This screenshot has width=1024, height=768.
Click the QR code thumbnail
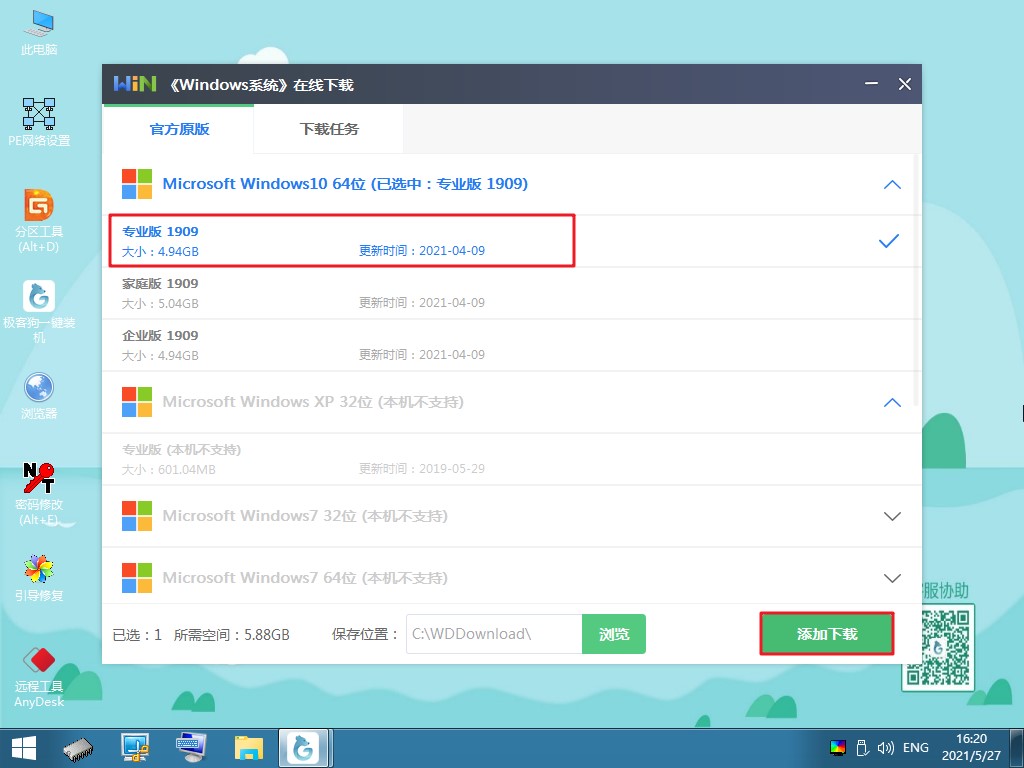pyautogui.click(x=938, y=647)
